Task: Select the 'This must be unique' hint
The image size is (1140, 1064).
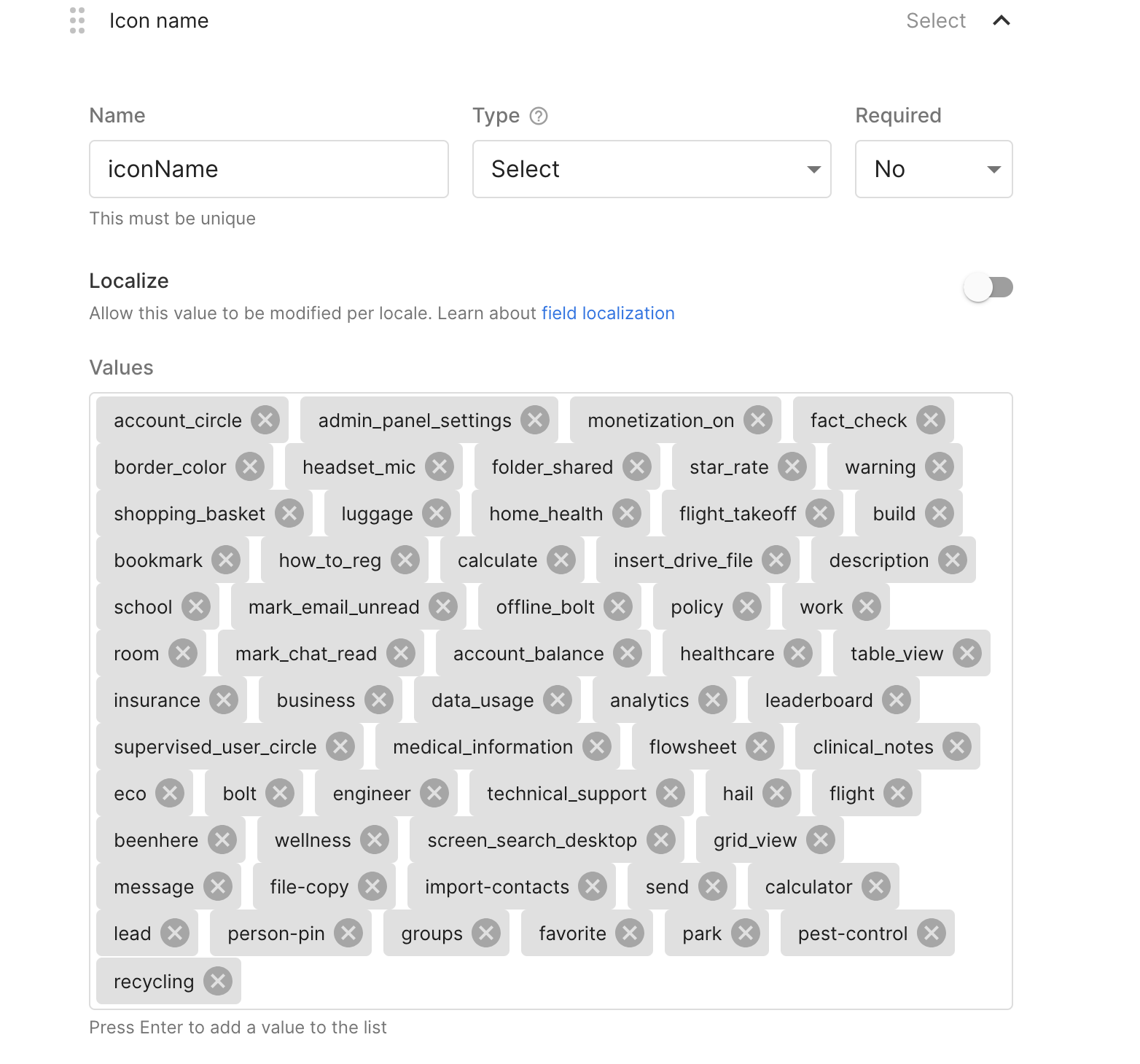Action: tap(172, 219)
